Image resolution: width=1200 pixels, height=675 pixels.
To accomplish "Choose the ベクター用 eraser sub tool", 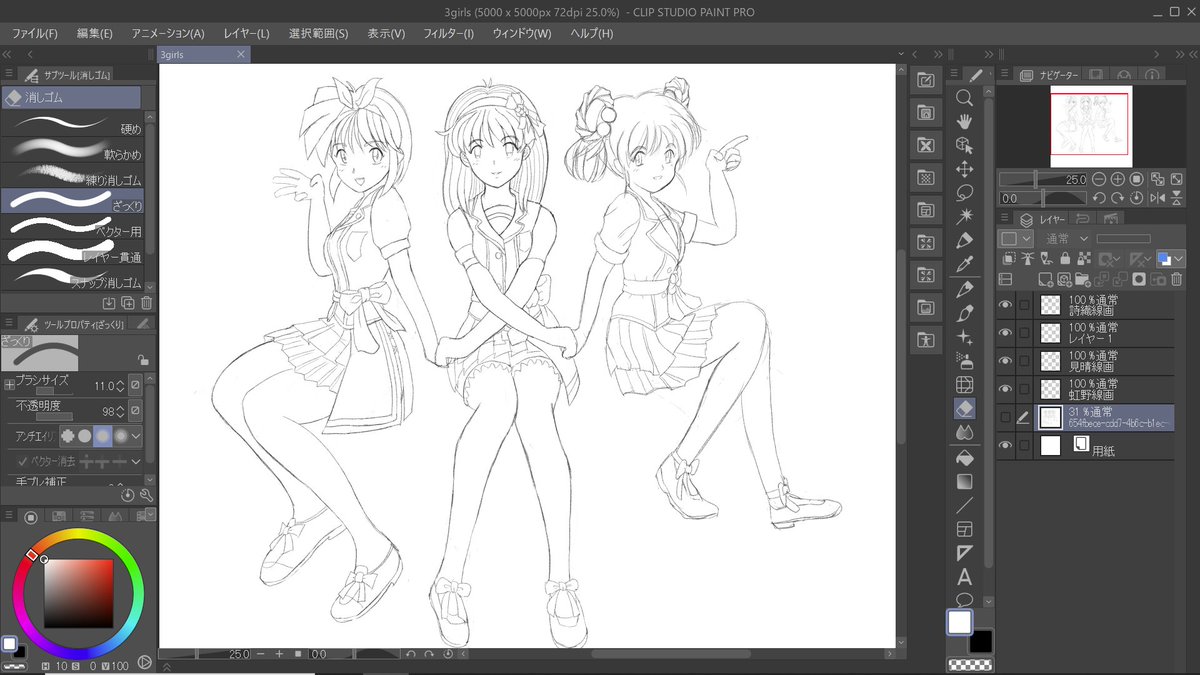I will coord(72,227).
